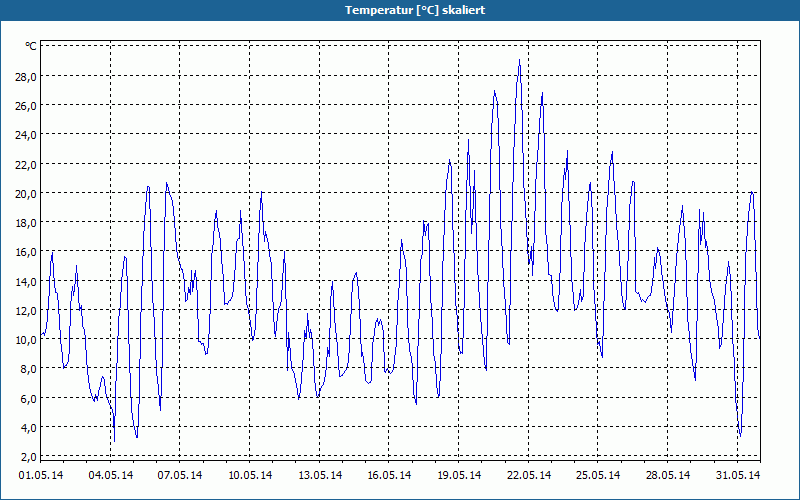The width and height of the screenshot is (800, 500).
Task: Click the 28.05.14 date label
Action: (668, 475)
